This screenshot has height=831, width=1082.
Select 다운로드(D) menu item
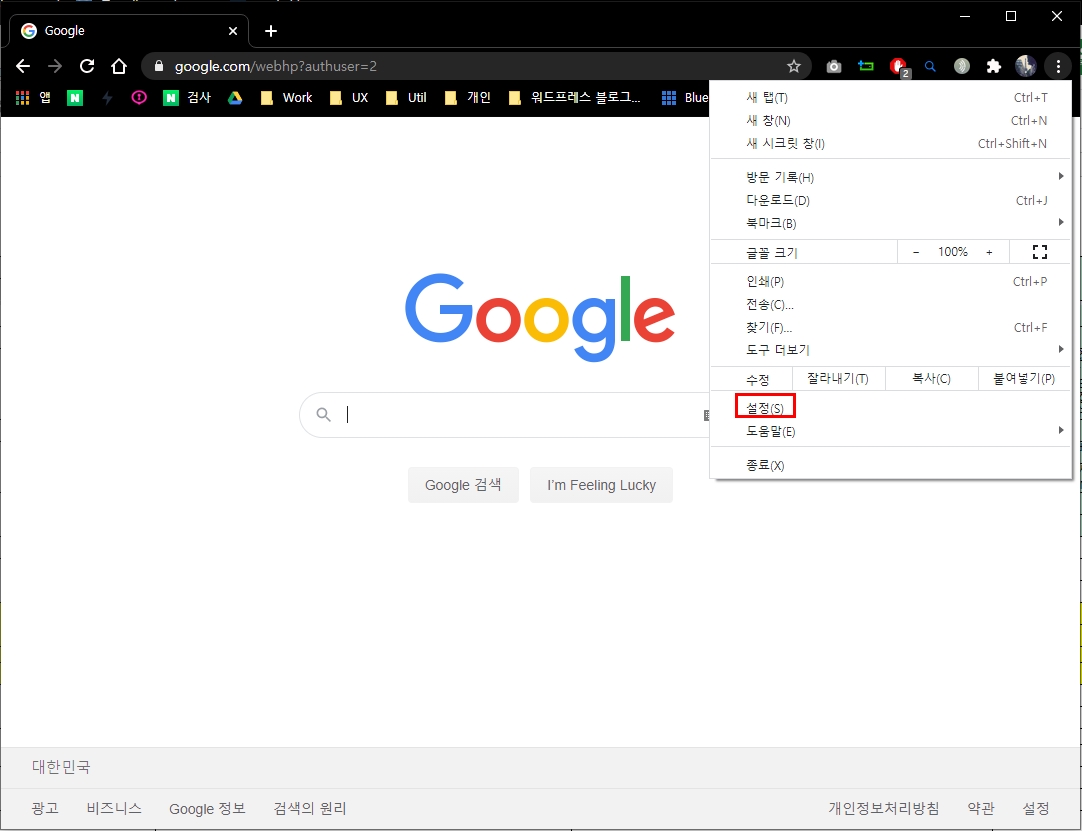pos(890,200)
